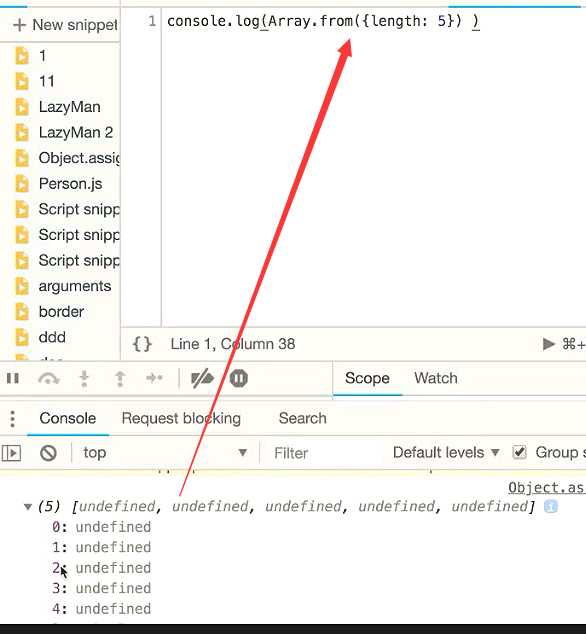Select the ddd snippet

[x=52, y=337]
